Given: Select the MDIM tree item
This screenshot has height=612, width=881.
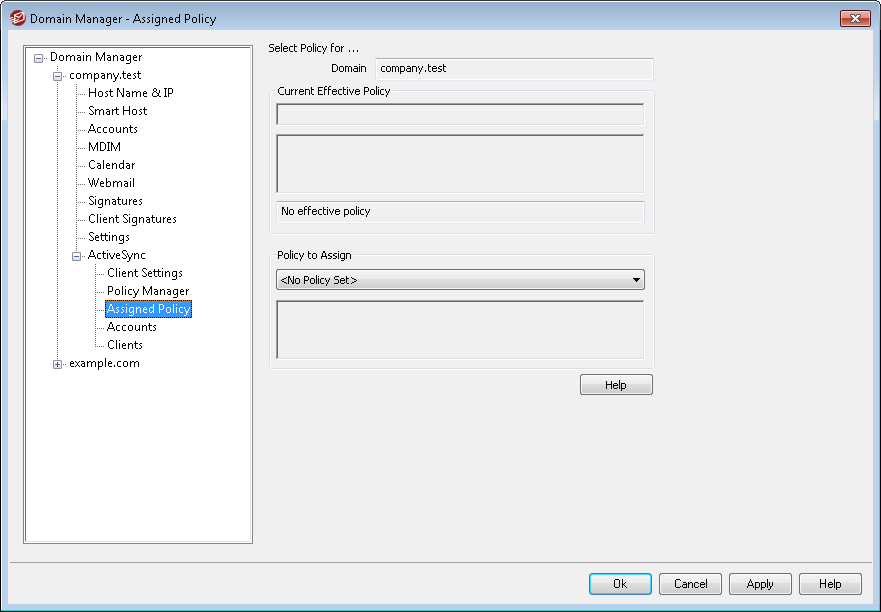Looking at the screenshot, I should click(x=104, y=147).
